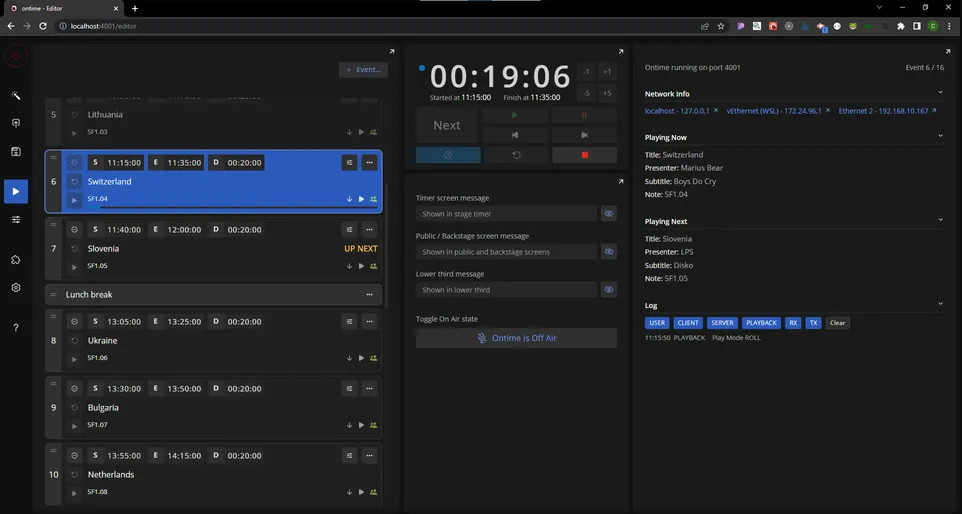Load the previous event with the skip-back button
The width and height of the screenshot is (962, 514).
coord(515,135)
